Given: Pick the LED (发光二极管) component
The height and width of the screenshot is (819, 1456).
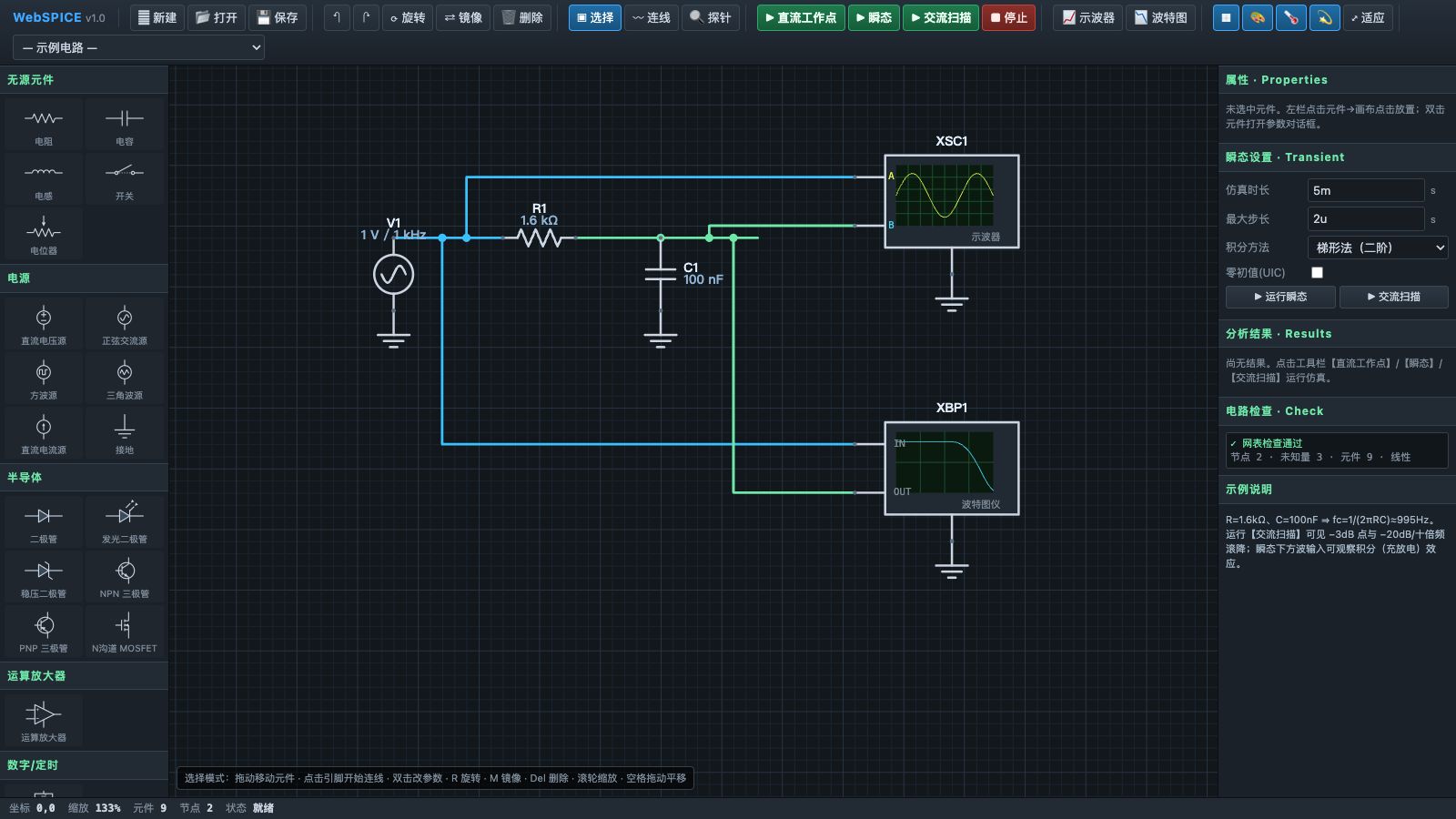Looking at the screenshot, I should (125, 522).
